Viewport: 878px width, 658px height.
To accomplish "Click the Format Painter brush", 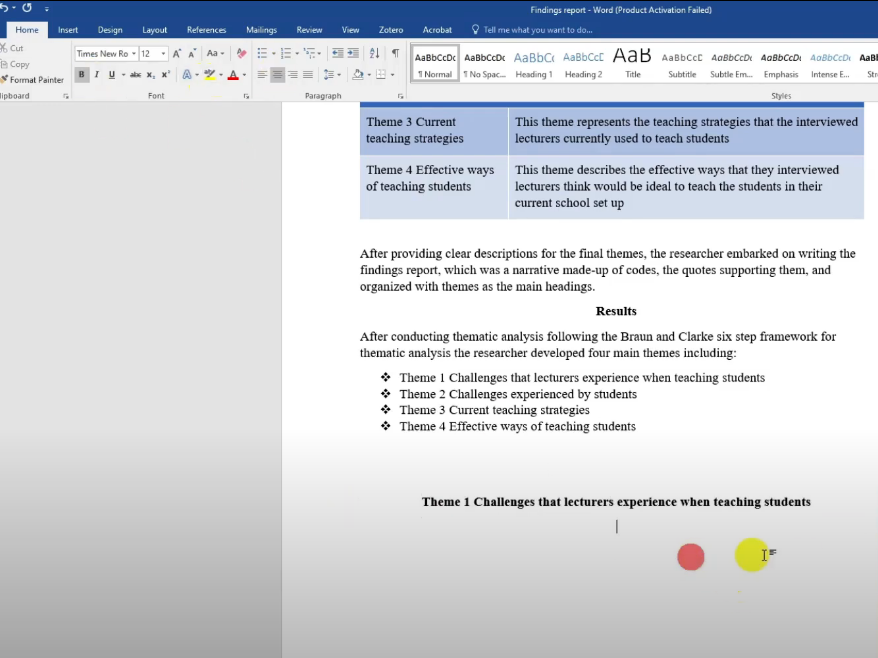I will point(32,80).
